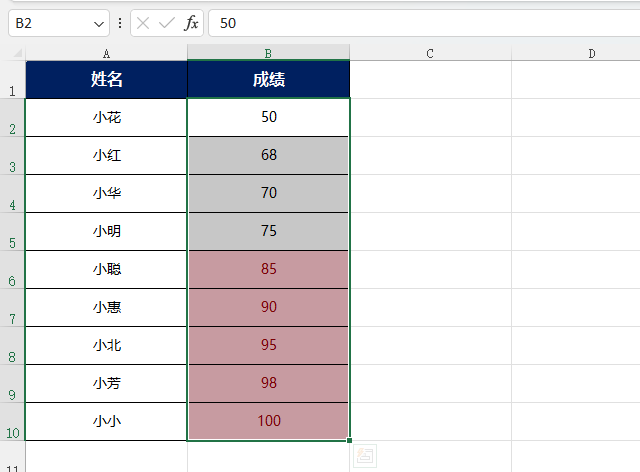Select row 5 header
The height and width of the screenshot is (472, 640).
point(12,232)
